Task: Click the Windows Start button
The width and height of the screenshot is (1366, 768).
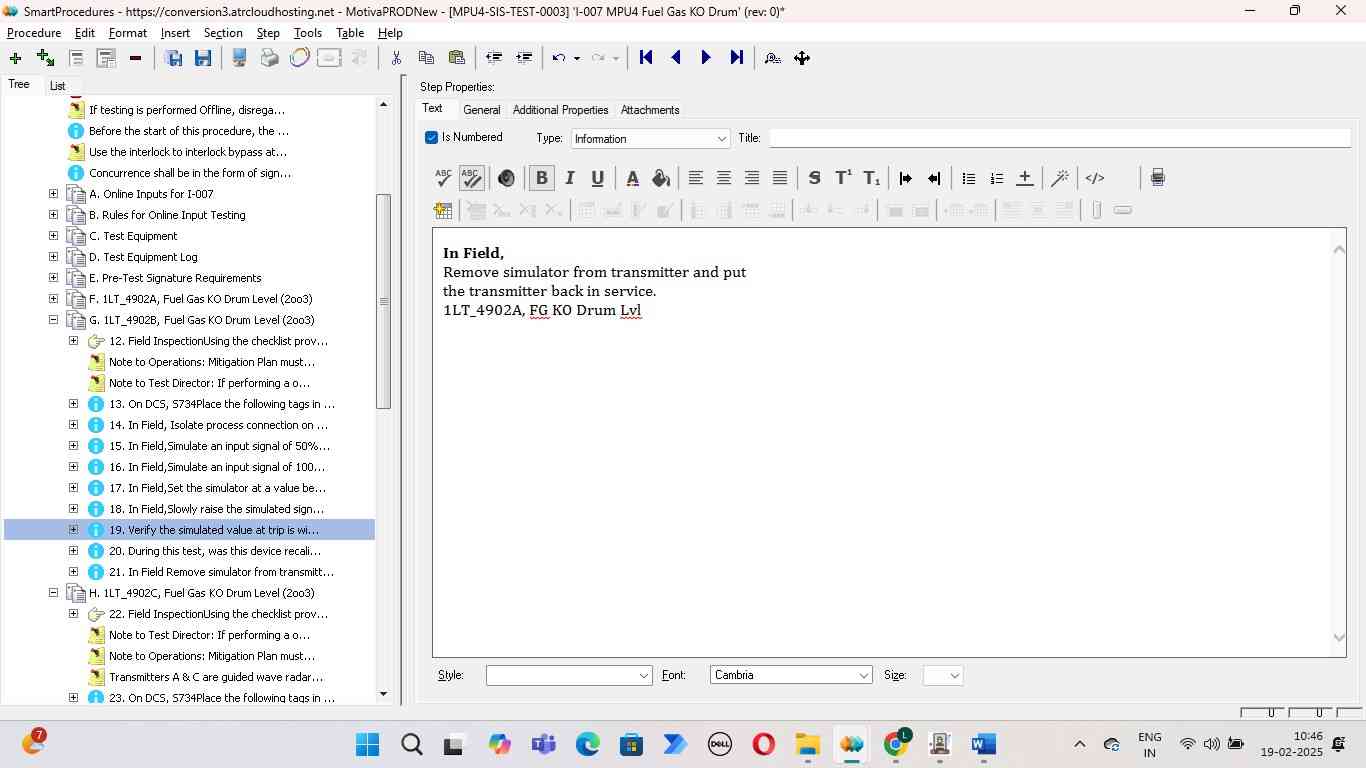Action: click(x=367, y=745)
